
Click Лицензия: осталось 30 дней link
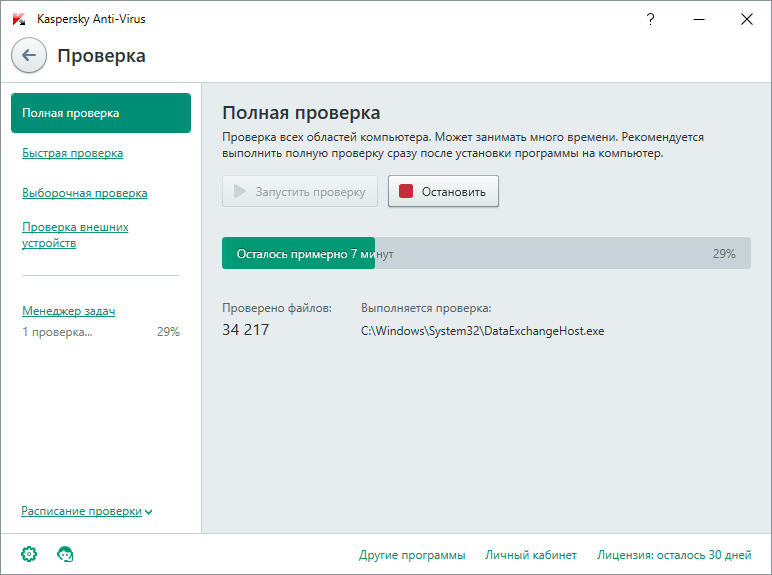pyautogui.click(x=674, y=555)
